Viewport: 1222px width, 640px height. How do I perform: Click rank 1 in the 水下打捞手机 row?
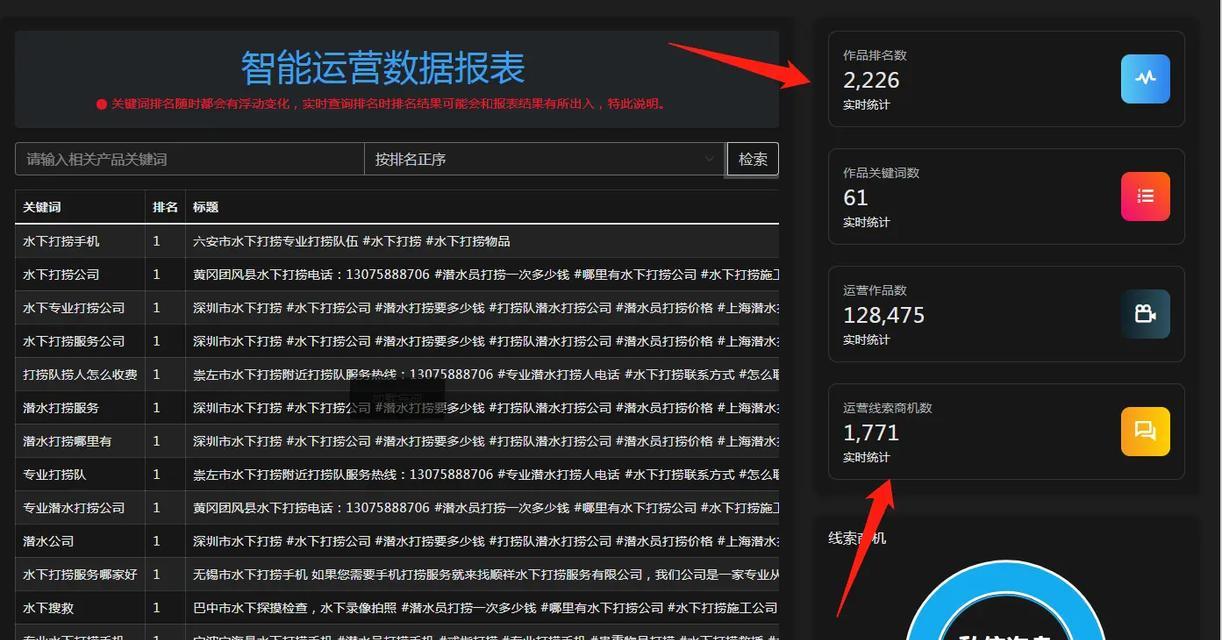(157, 241)
